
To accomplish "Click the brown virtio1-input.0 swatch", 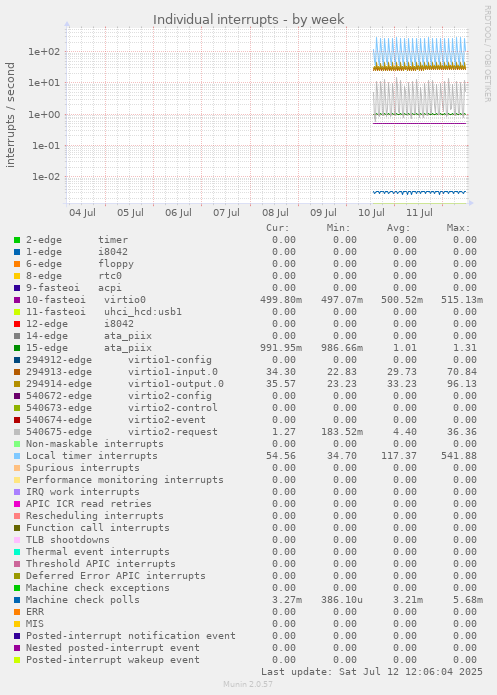I will 17,372.
